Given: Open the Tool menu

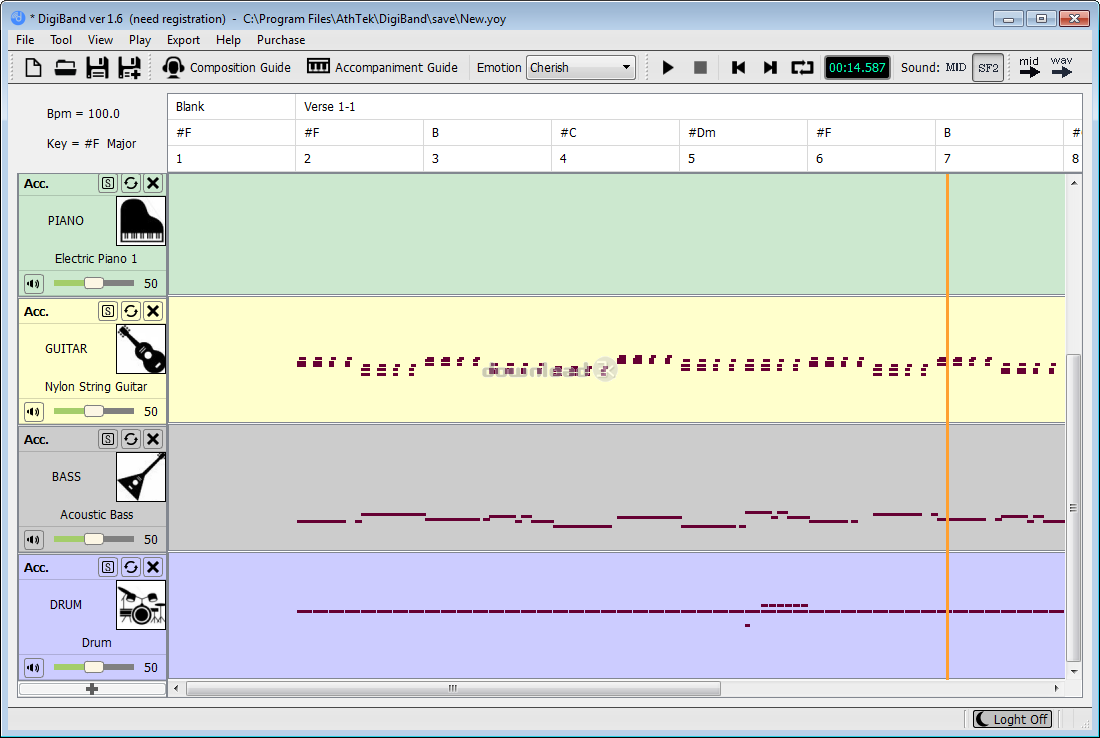Looking at the screenshot, I should tap(60, 40).
